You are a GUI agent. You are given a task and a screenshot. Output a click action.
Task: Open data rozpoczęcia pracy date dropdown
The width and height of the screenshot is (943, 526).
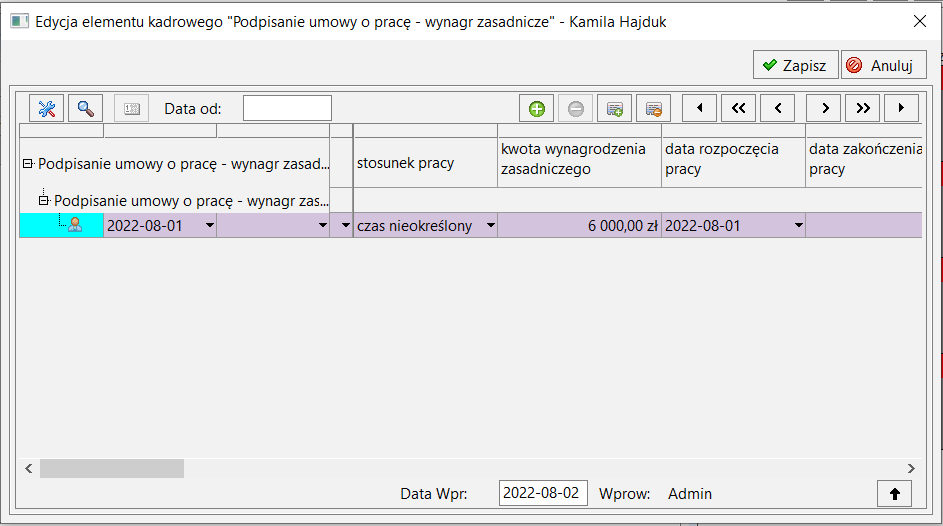(x=799, y=225)
